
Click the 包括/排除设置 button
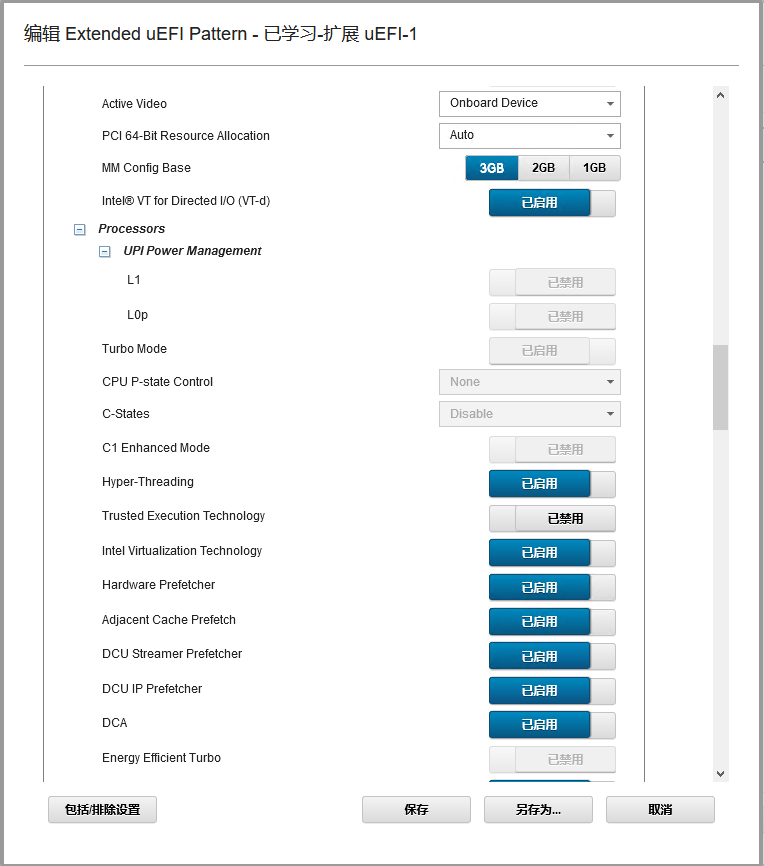tap(102, 810)
